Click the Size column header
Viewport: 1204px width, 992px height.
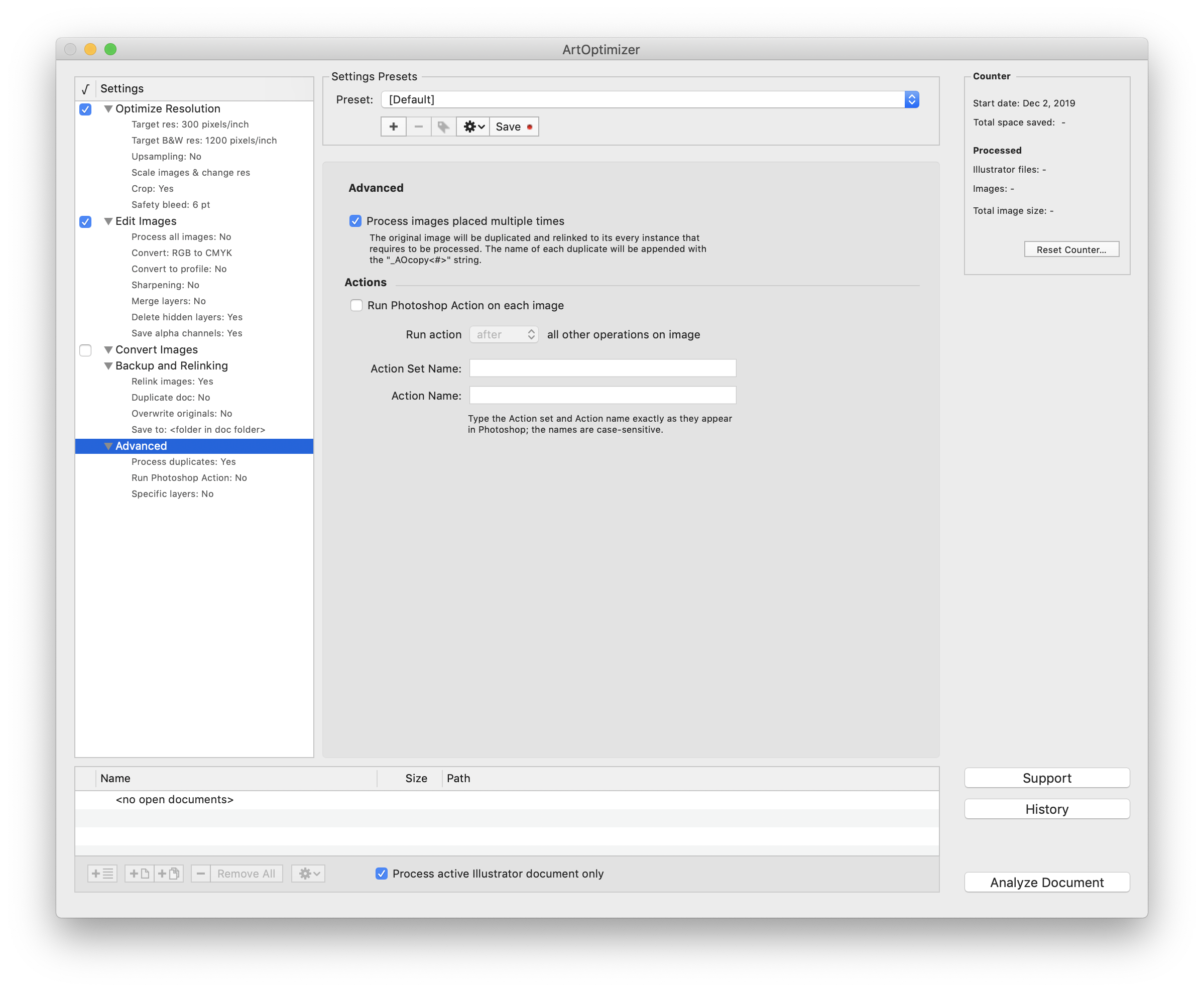(410, 778)
